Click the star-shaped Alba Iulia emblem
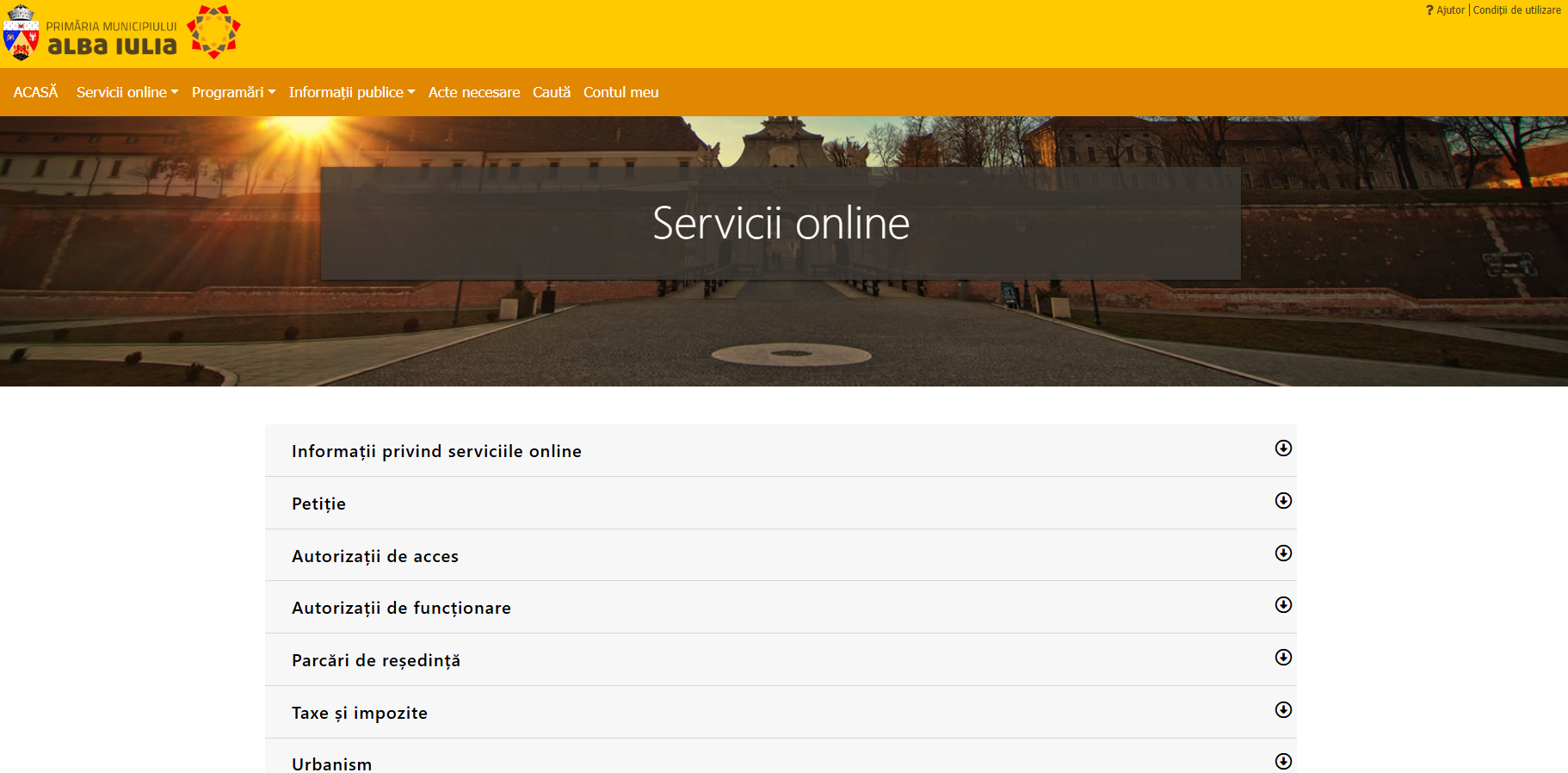Image resolution: width=1568 pixels, height=773 pixels. coord(213,32)
